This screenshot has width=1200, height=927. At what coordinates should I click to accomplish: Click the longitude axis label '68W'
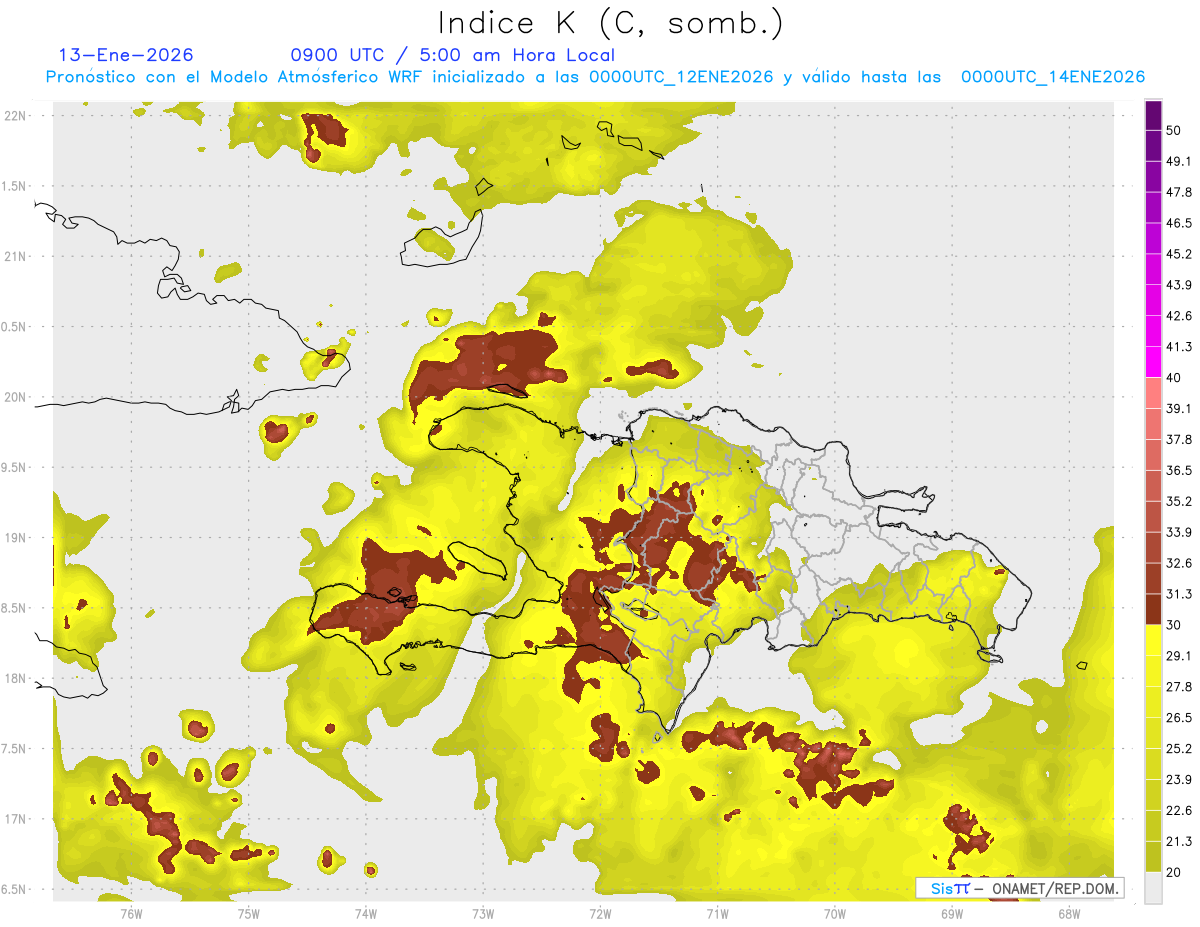point(1069,914)
